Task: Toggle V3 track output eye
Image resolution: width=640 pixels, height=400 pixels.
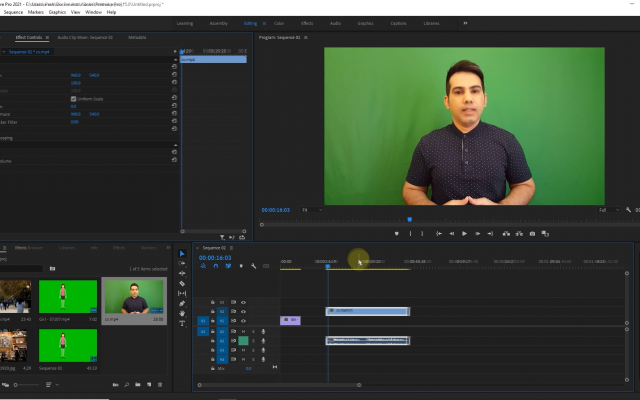Action: pyautogui.click(x=243, y=302)
